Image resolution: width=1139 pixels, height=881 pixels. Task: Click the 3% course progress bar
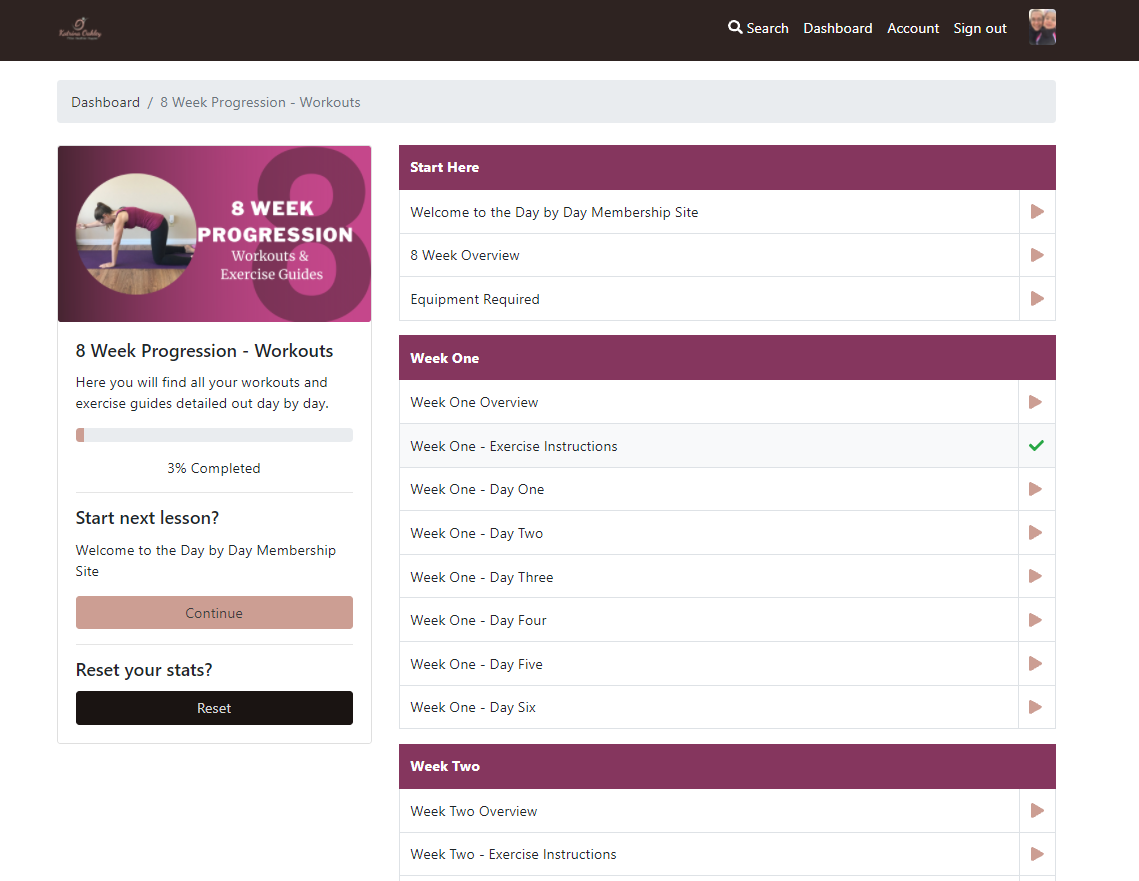pos(214,435)
